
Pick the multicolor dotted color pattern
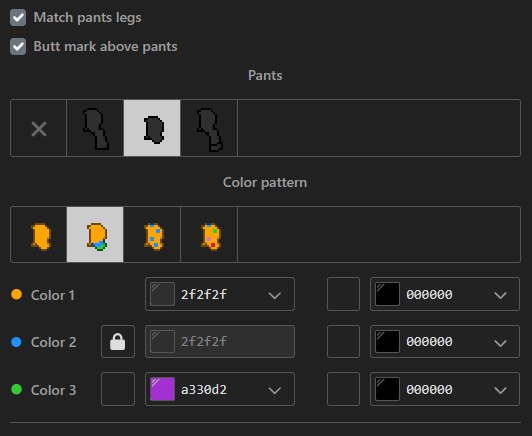click(209, 235)
